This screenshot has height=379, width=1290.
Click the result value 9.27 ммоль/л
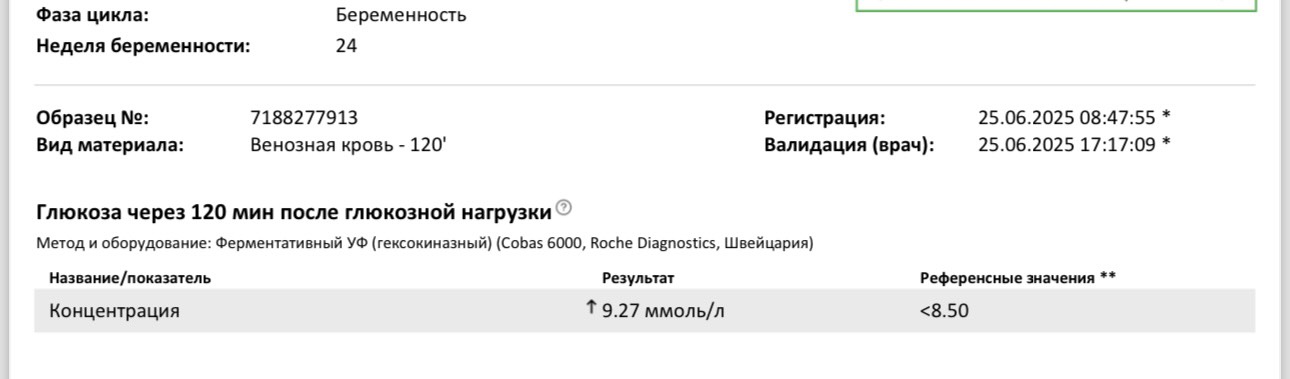(x=663, y=311)
